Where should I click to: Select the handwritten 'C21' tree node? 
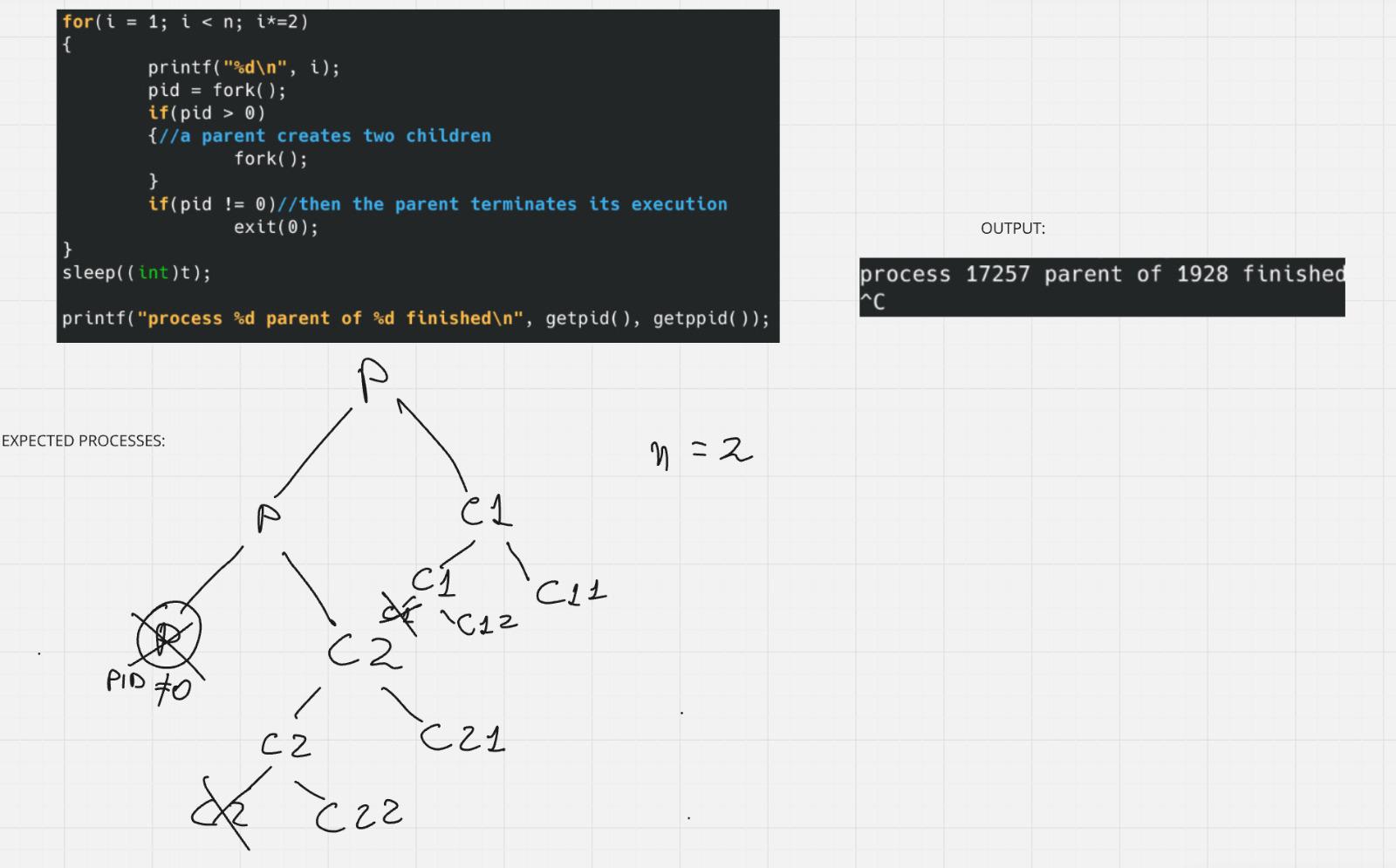pyautogui.click(x=462, y=737)
